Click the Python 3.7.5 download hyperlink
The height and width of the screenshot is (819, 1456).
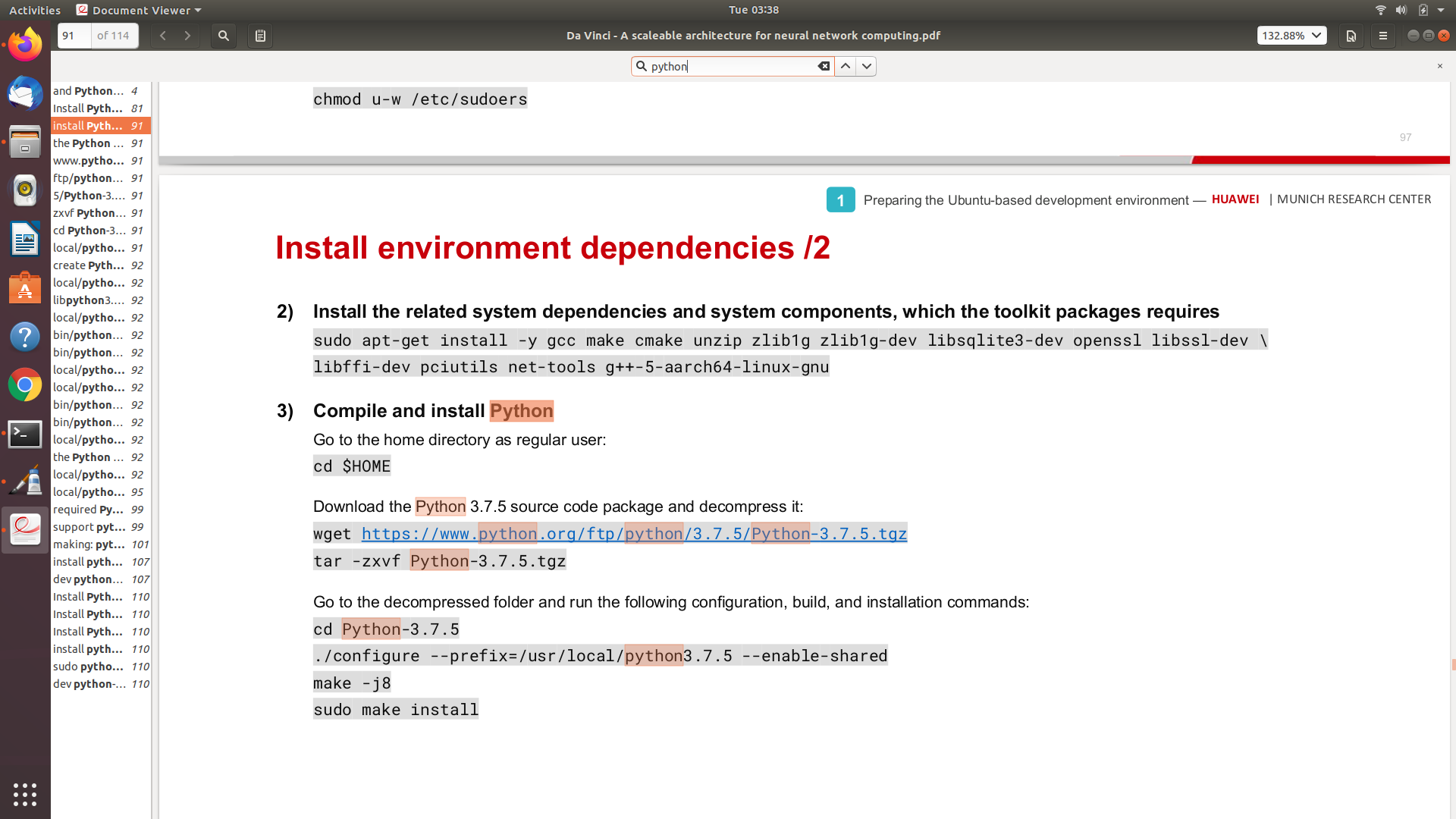coord(635,533)
